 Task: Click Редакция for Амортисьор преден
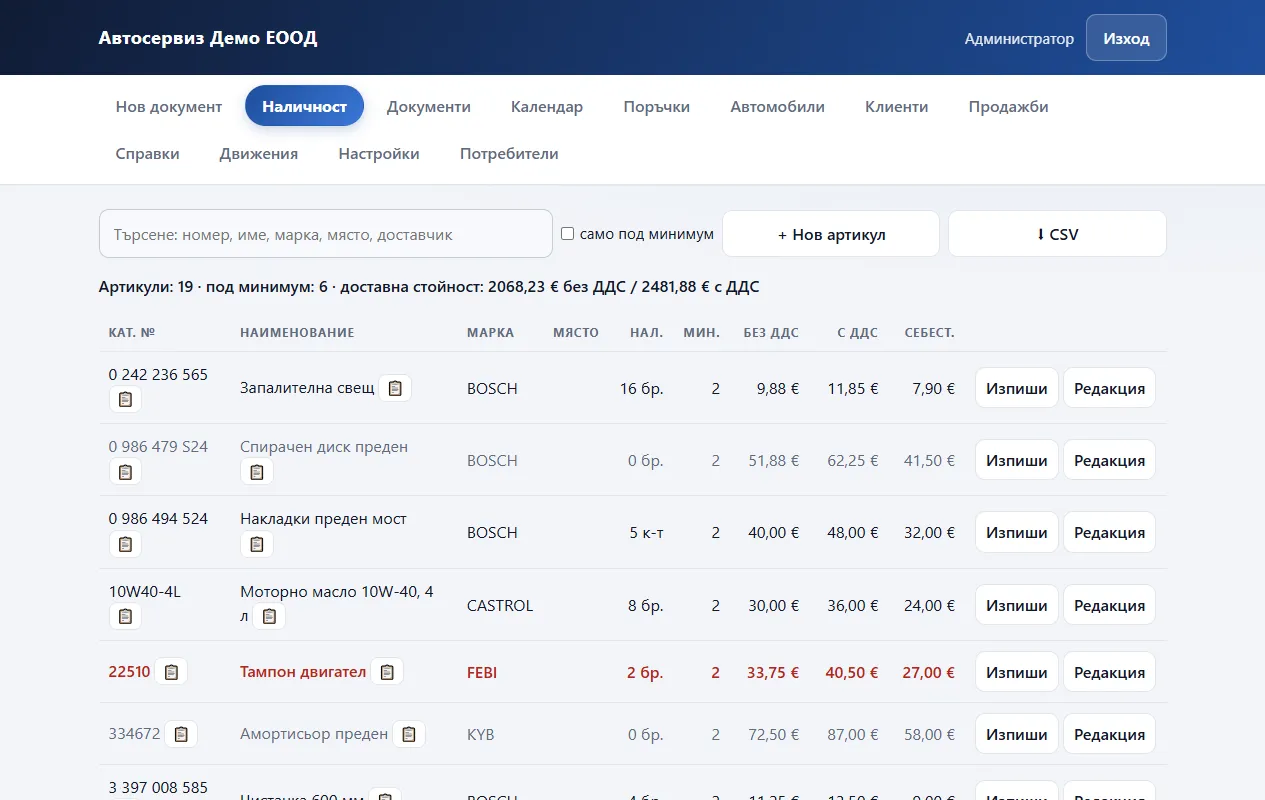pyautogui.click(x=1109, y=734)
